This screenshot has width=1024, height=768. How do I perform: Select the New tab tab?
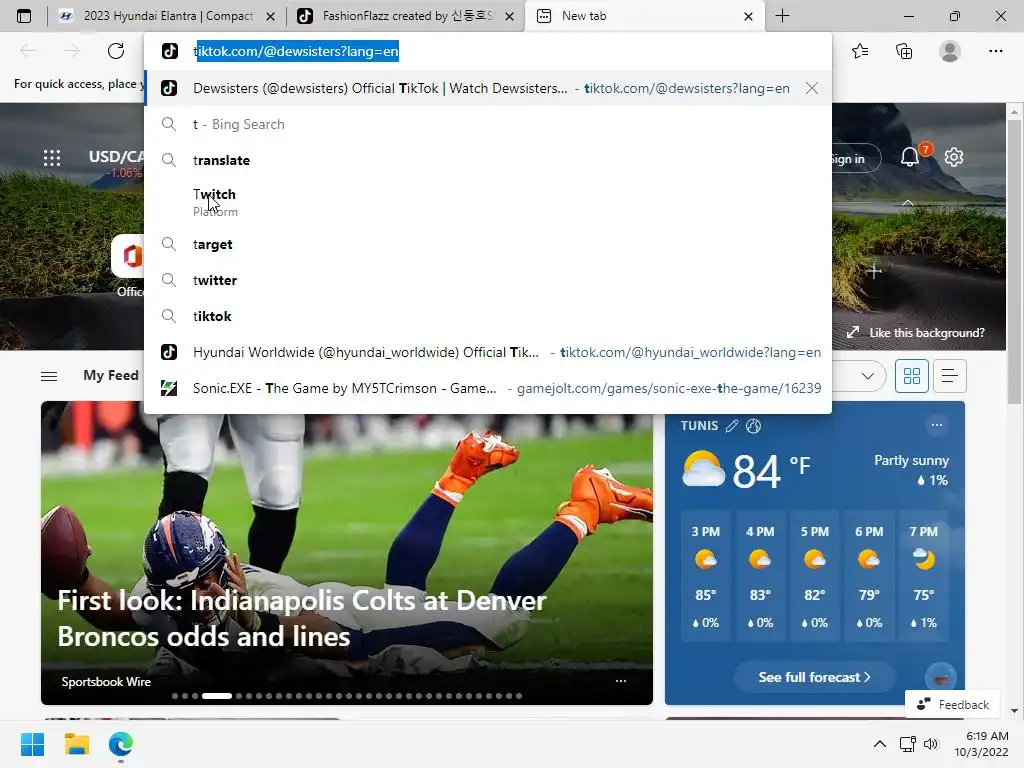coord(643,16)
